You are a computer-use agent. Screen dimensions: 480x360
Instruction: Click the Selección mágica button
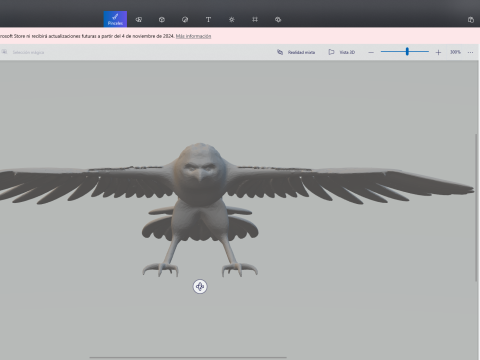pyautogui.click(x=23, y=52)
